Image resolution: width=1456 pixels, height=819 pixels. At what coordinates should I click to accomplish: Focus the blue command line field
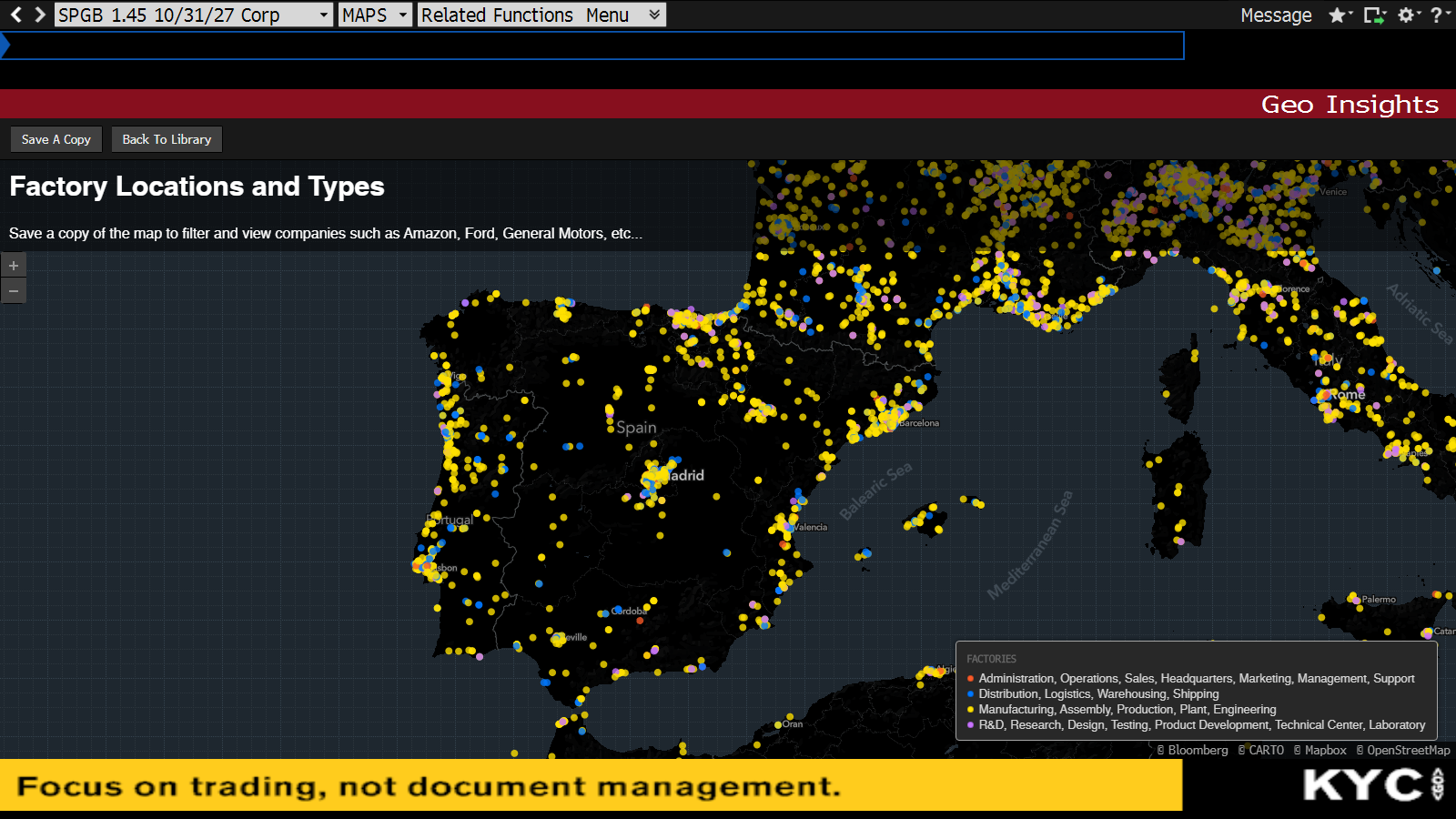pyautogui.click(x=592, y=45)
